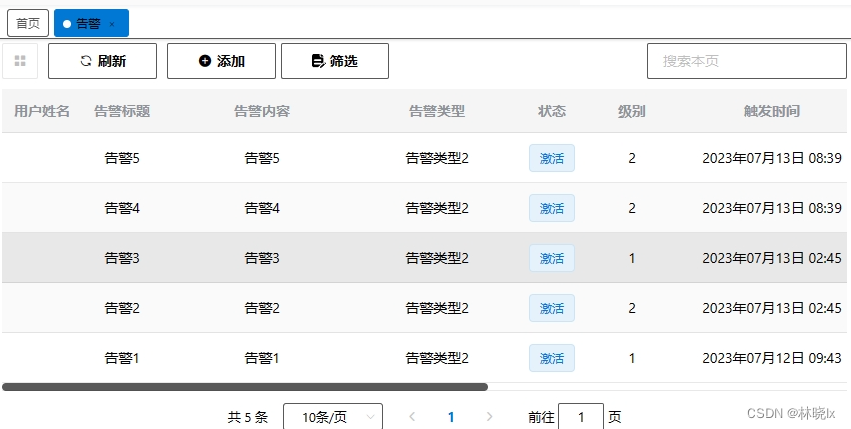Screen dimensions: 851x429
Task: Close the 告警 tab
Action: coord(112,24)
